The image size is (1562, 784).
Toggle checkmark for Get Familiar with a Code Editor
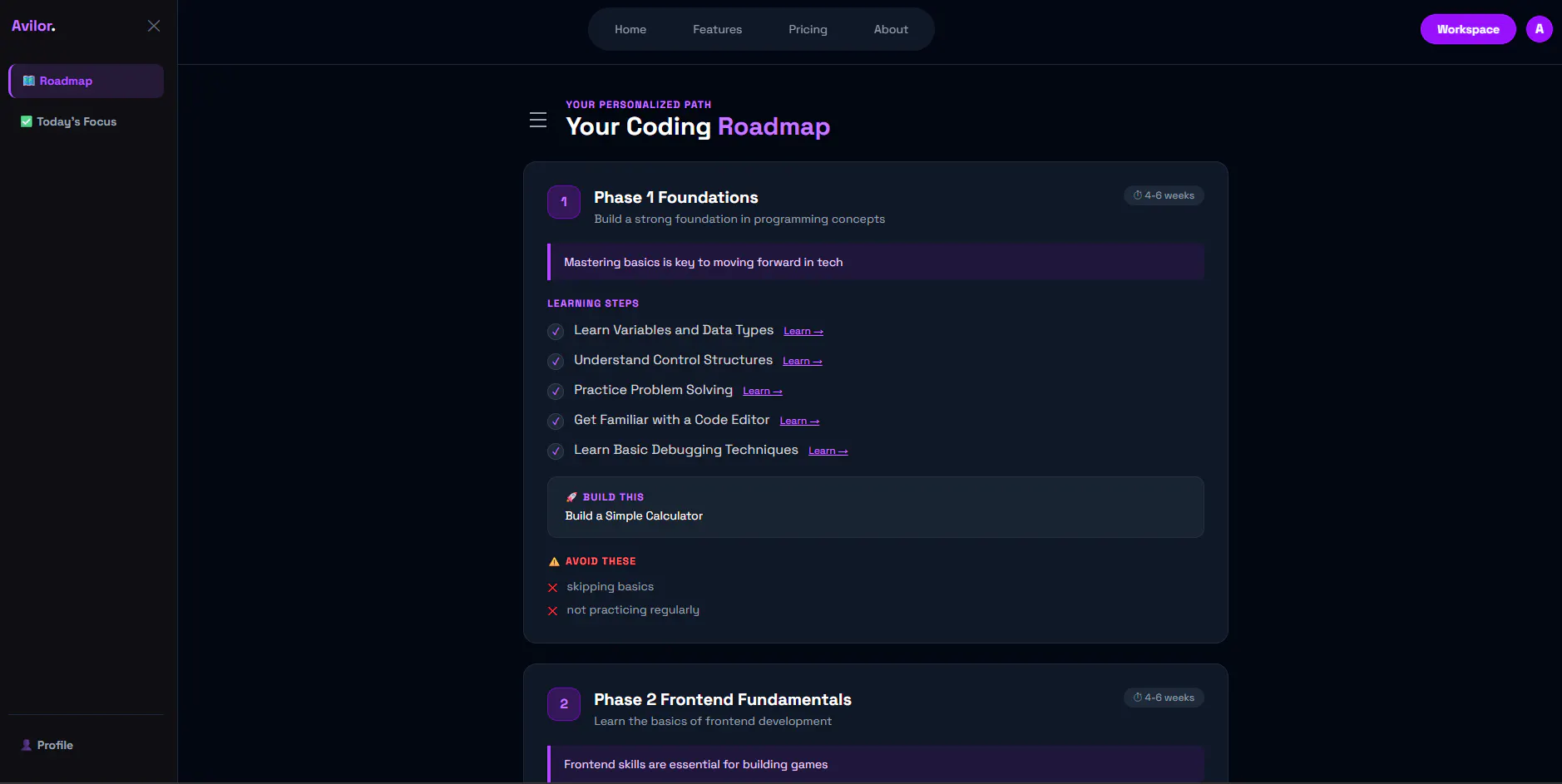(x=556, y=421)
